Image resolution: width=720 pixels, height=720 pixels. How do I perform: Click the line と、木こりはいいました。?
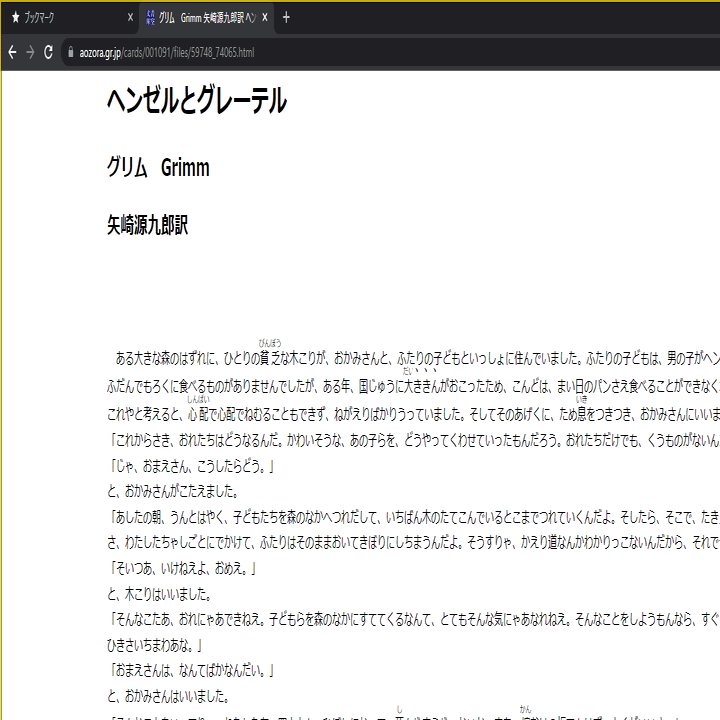pyautogui.click(x=159, y=595)
